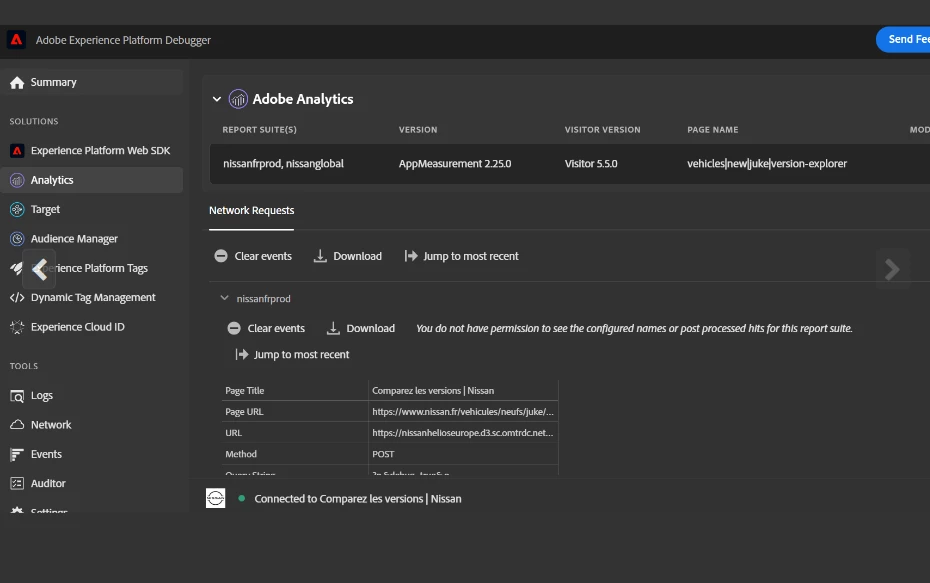Viewport: 930px width, 583px height.
Task: Click the Send Feedback button
Action: [903, 39]
